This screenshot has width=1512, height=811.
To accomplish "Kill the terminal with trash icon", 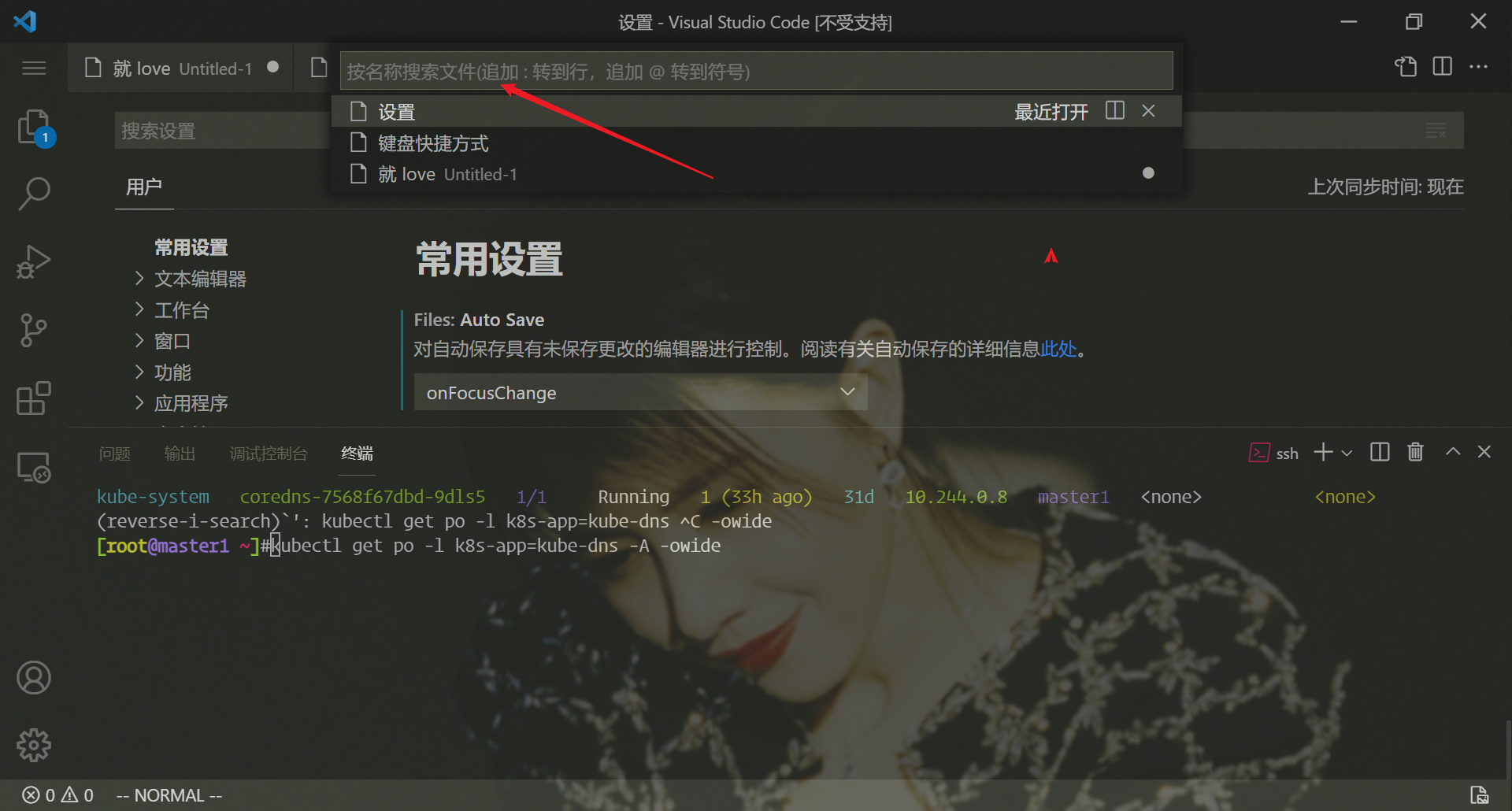I will click(x=1415, y=452).
